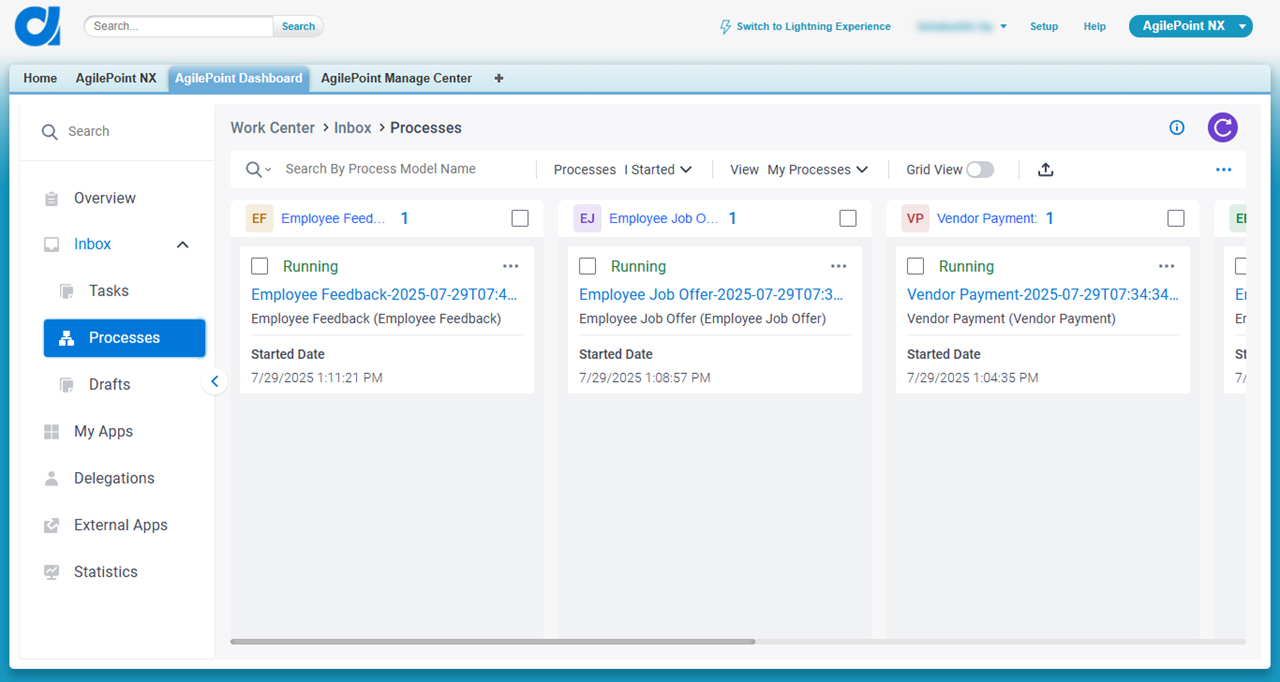The height and width of the screenshot is (682, 1280).
Task: Open the AgilePoint NX app menu dropdown
Action: coord(1190,26)
